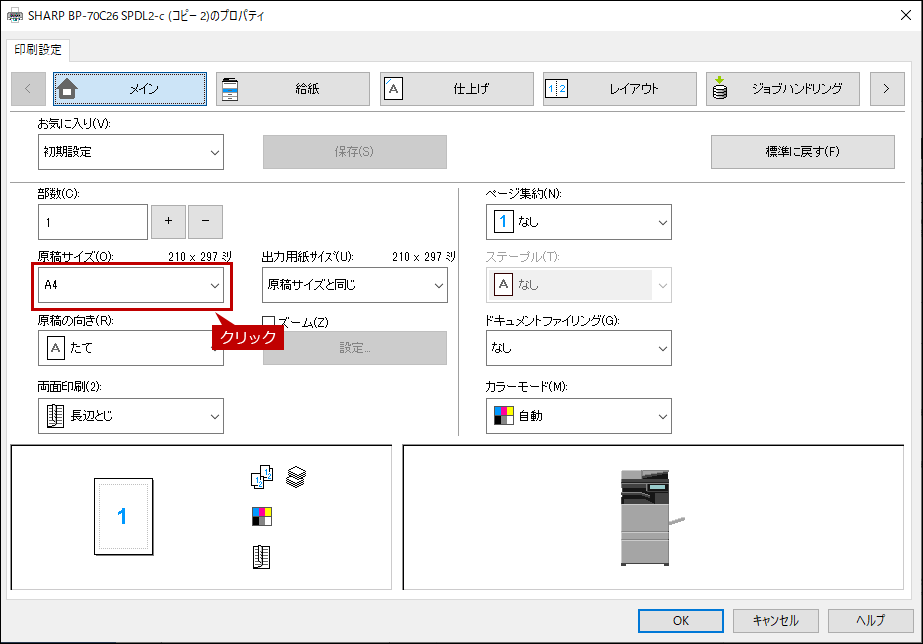Click the CMYK color icon in preview
The height and width of the screenshot is (644, 923).
[262, 516]
